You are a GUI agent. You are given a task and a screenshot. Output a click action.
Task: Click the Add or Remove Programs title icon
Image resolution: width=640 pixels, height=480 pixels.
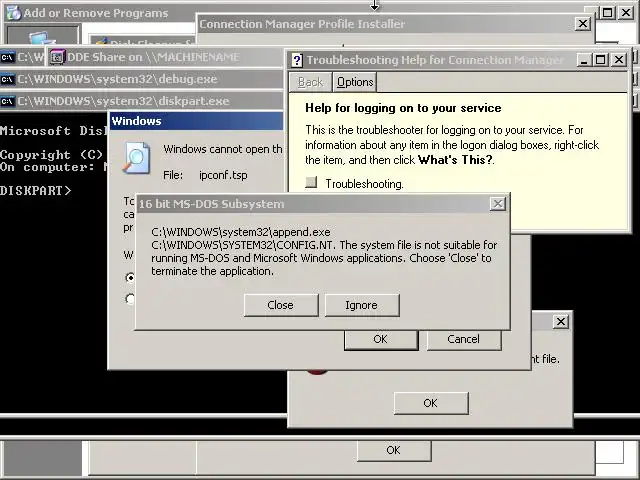(13, 13)
